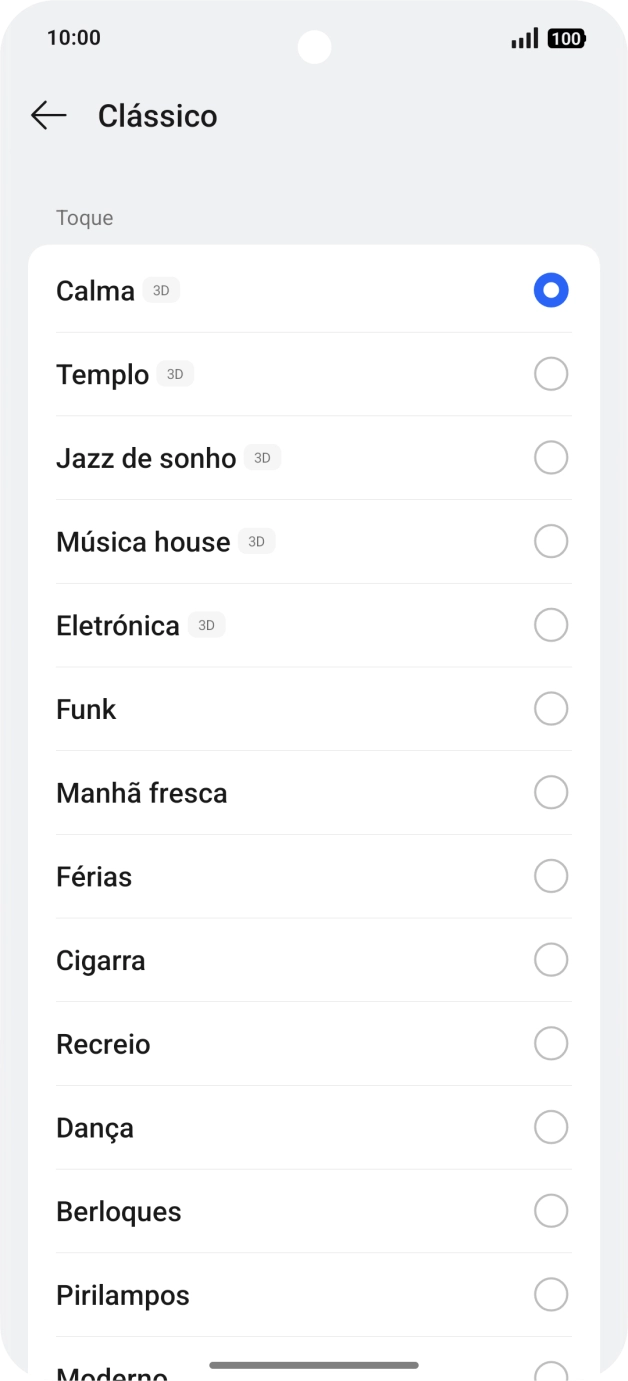Pick the Dança ringtone
Image resolution: width=628 pixels, height=1381 pixels.
tap(551, 1127)
